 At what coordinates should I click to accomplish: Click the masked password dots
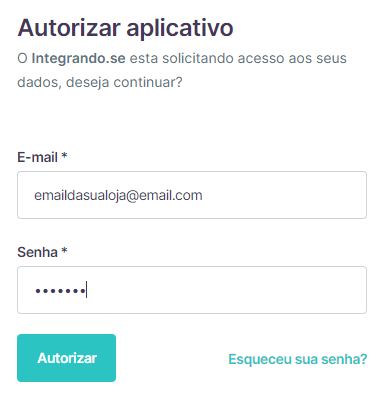point(60,291)
